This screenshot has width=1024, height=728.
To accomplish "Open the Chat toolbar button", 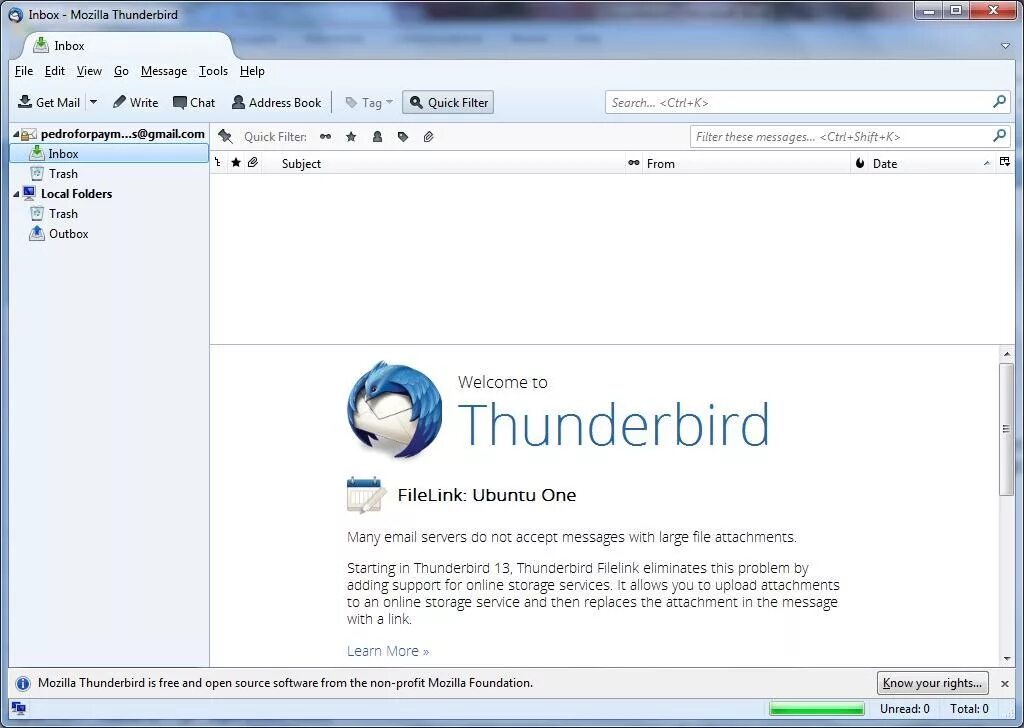I will click(194, 103).
